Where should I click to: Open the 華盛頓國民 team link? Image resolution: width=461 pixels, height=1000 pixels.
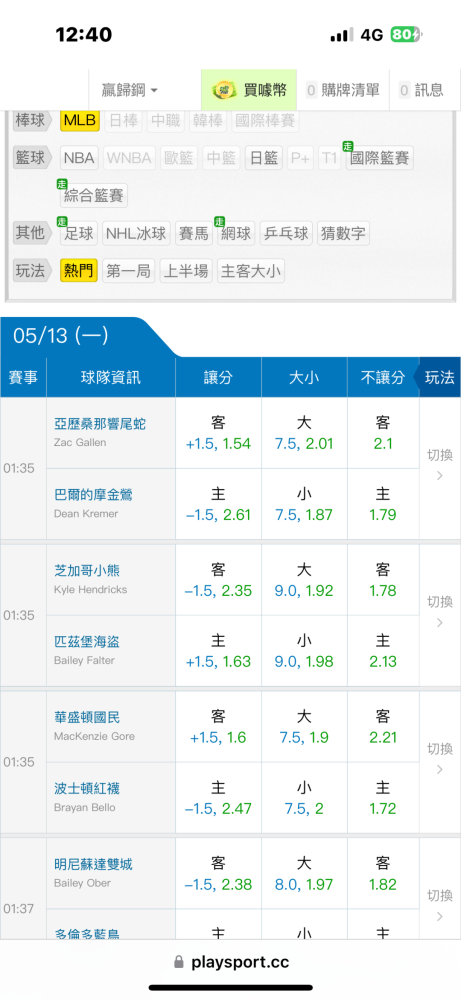87,717
